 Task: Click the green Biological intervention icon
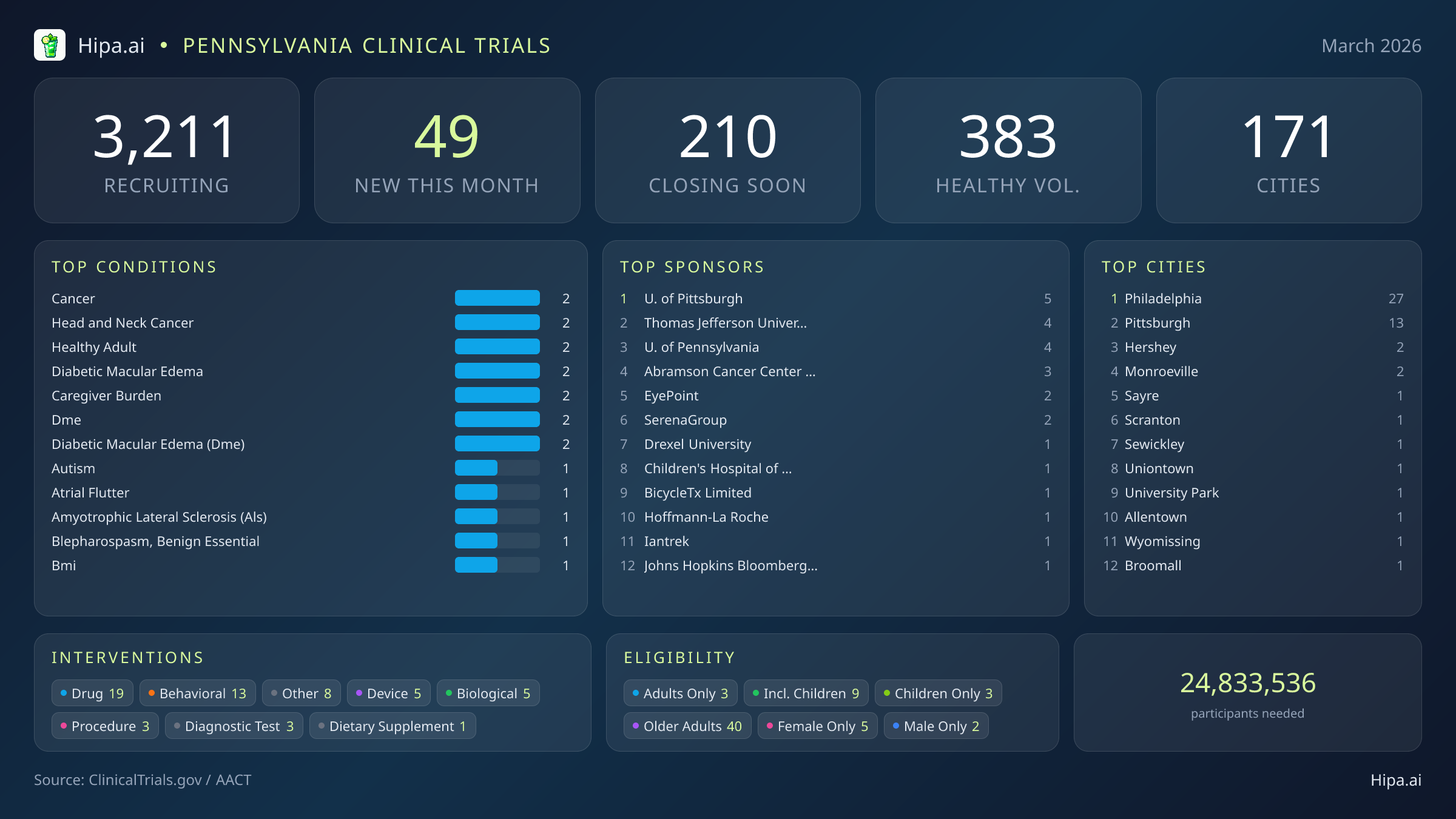click(449, 693)
